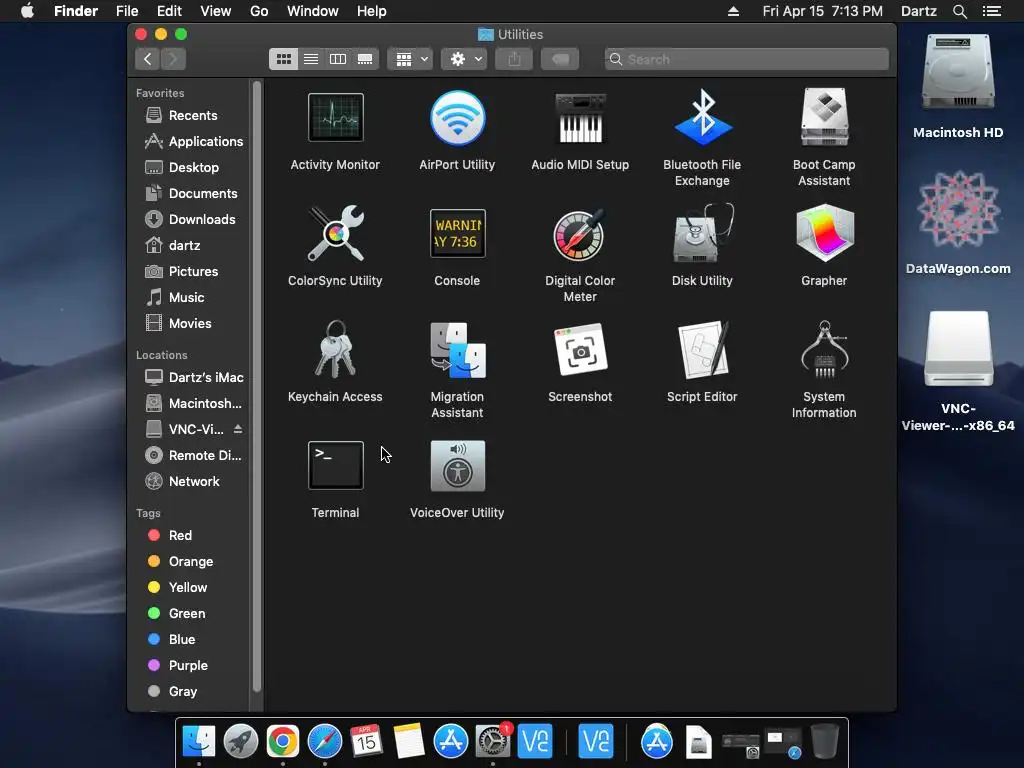This screenshot has height=768, width=1024.
Task: Select Migration Assistant icon
Action: click(x=457, y=350)
